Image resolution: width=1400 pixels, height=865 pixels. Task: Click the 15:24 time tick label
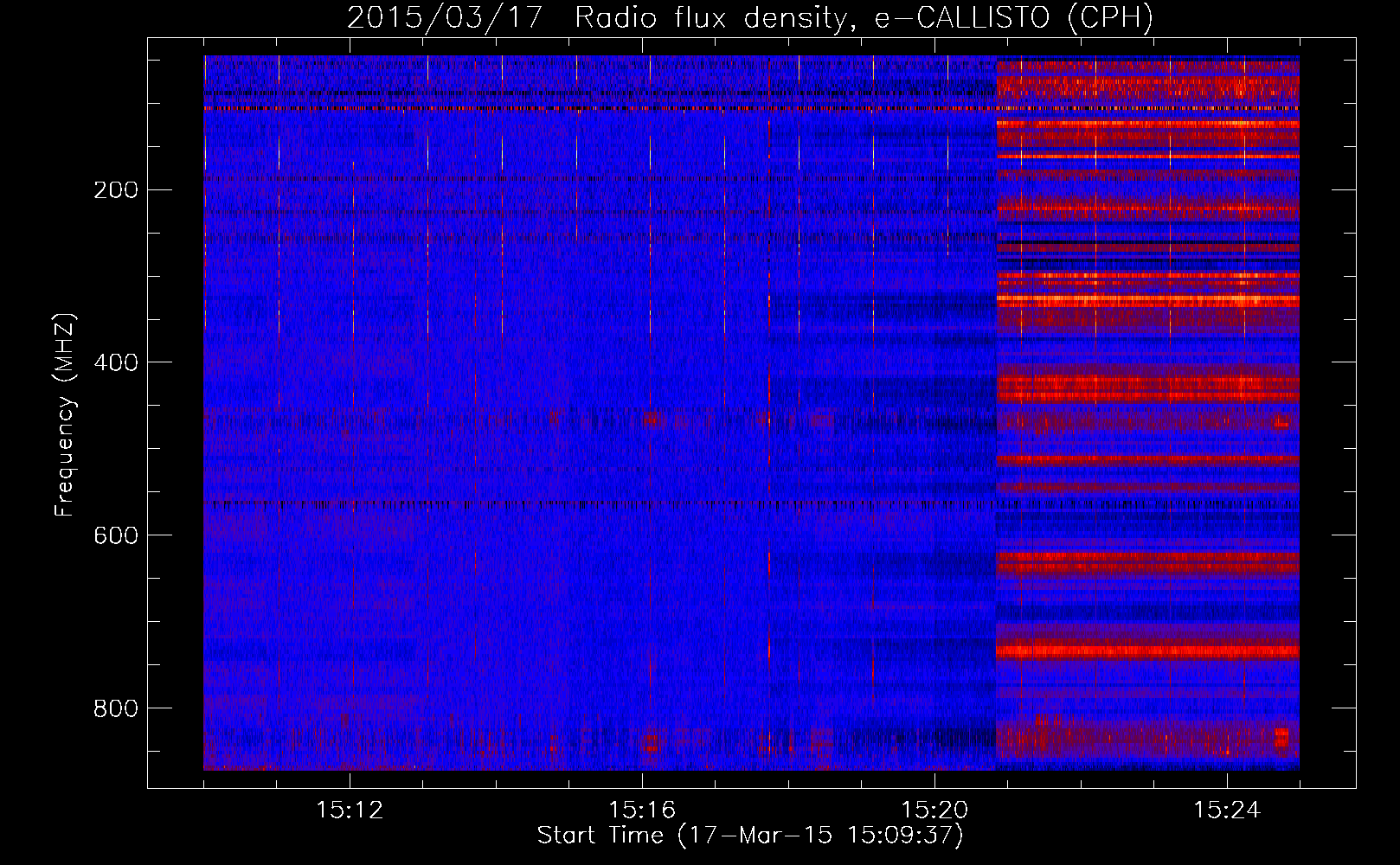point(1227,811)
